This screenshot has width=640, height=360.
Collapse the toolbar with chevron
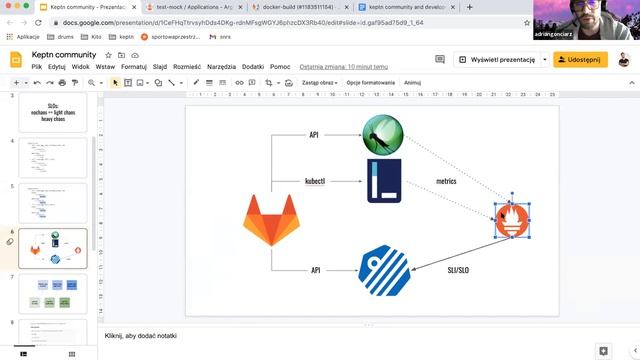[x=632, y=83]
